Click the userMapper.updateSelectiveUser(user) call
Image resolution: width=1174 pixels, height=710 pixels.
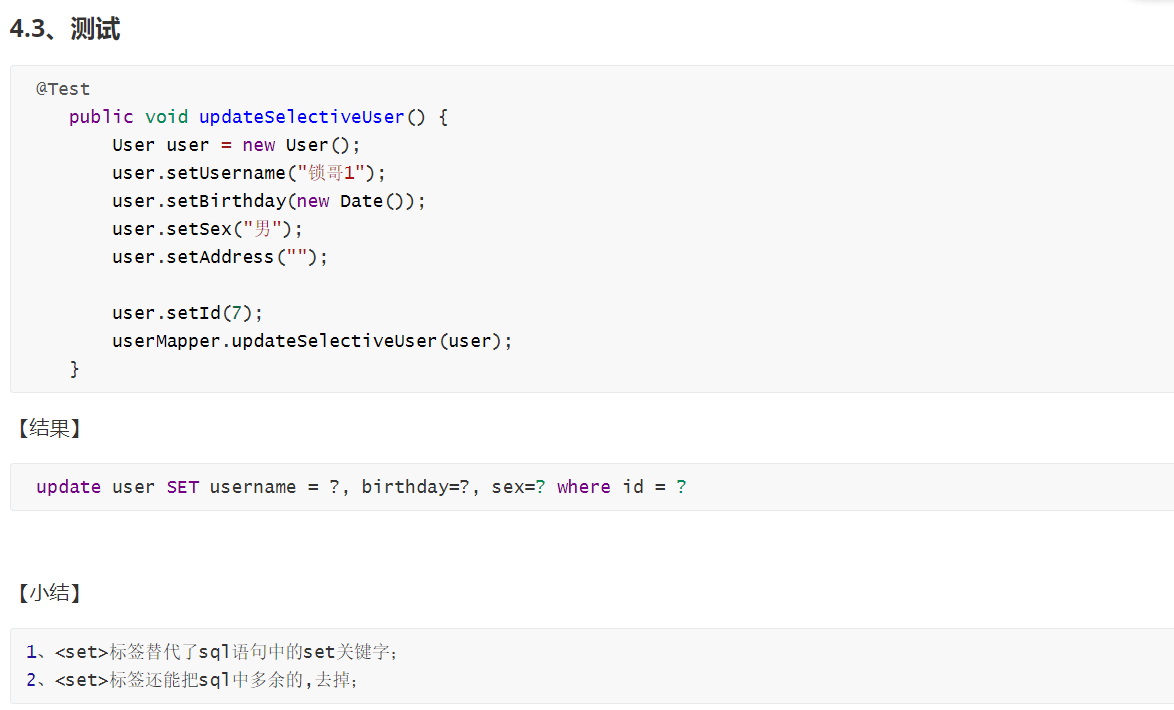[x=312, y=341]
